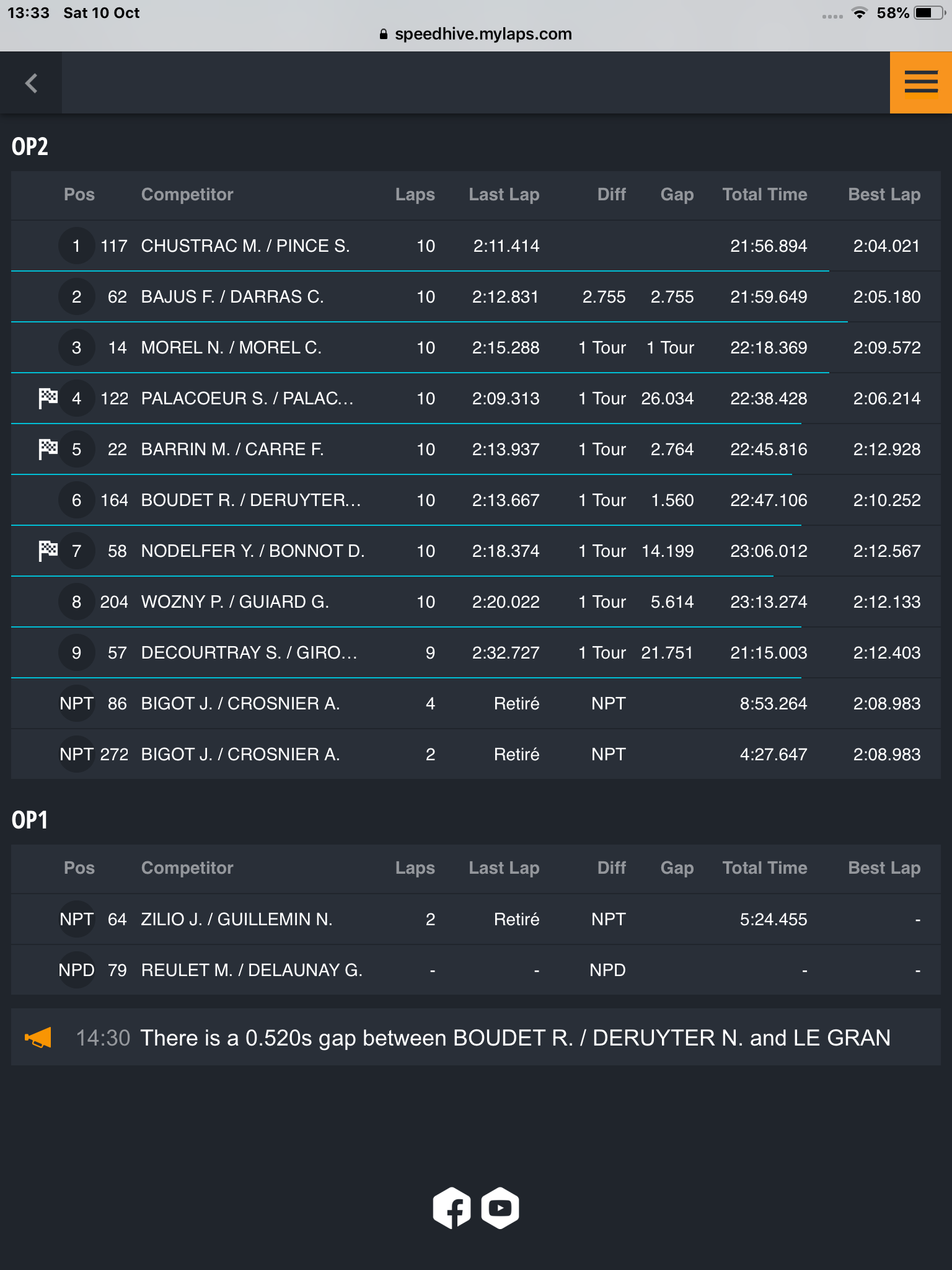Open the Facebook hexagon icon
This screenshot has width=952, height=1270.
click(x=452, y=1207)
